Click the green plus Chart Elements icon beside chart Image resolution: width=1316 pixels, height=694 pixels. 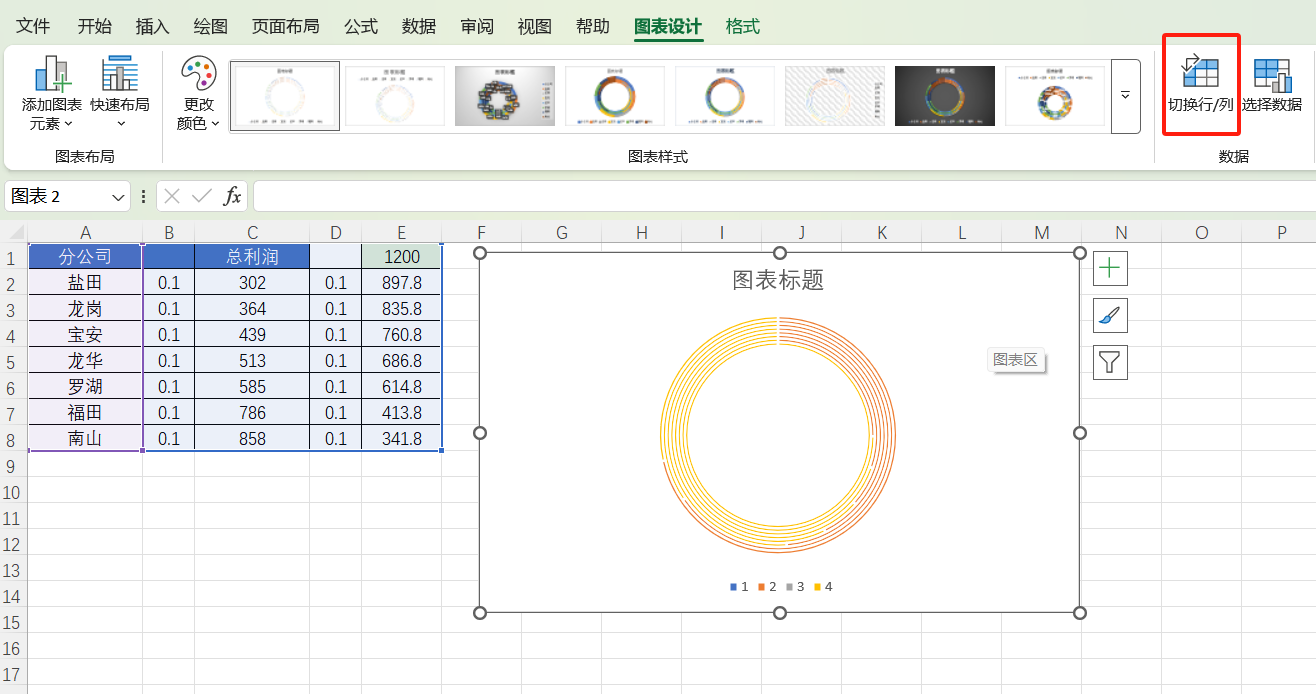click(x=1110, y=267)
